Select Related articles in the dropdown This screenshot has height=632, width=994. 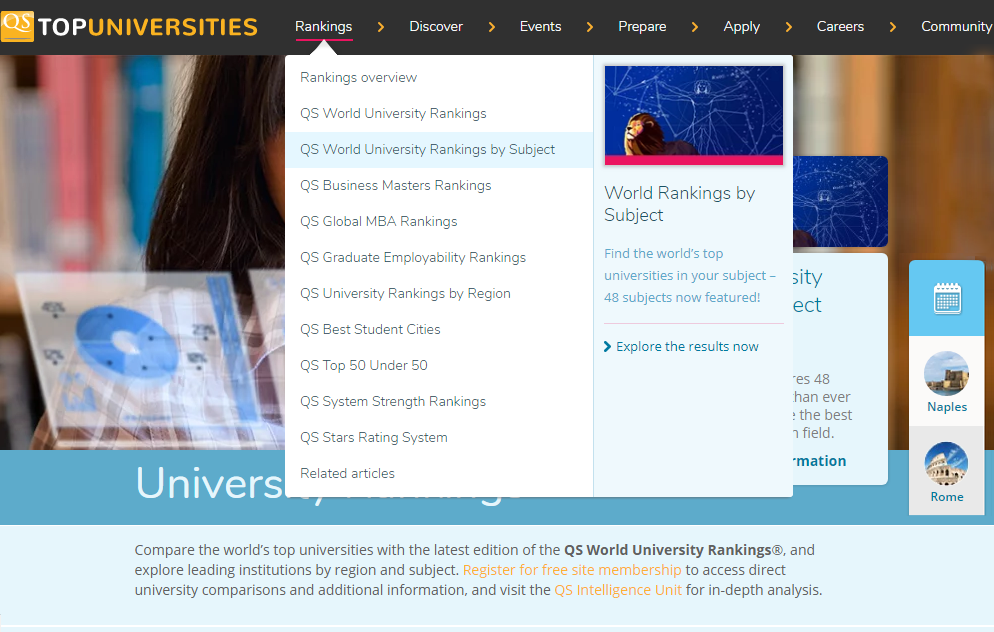439,474
